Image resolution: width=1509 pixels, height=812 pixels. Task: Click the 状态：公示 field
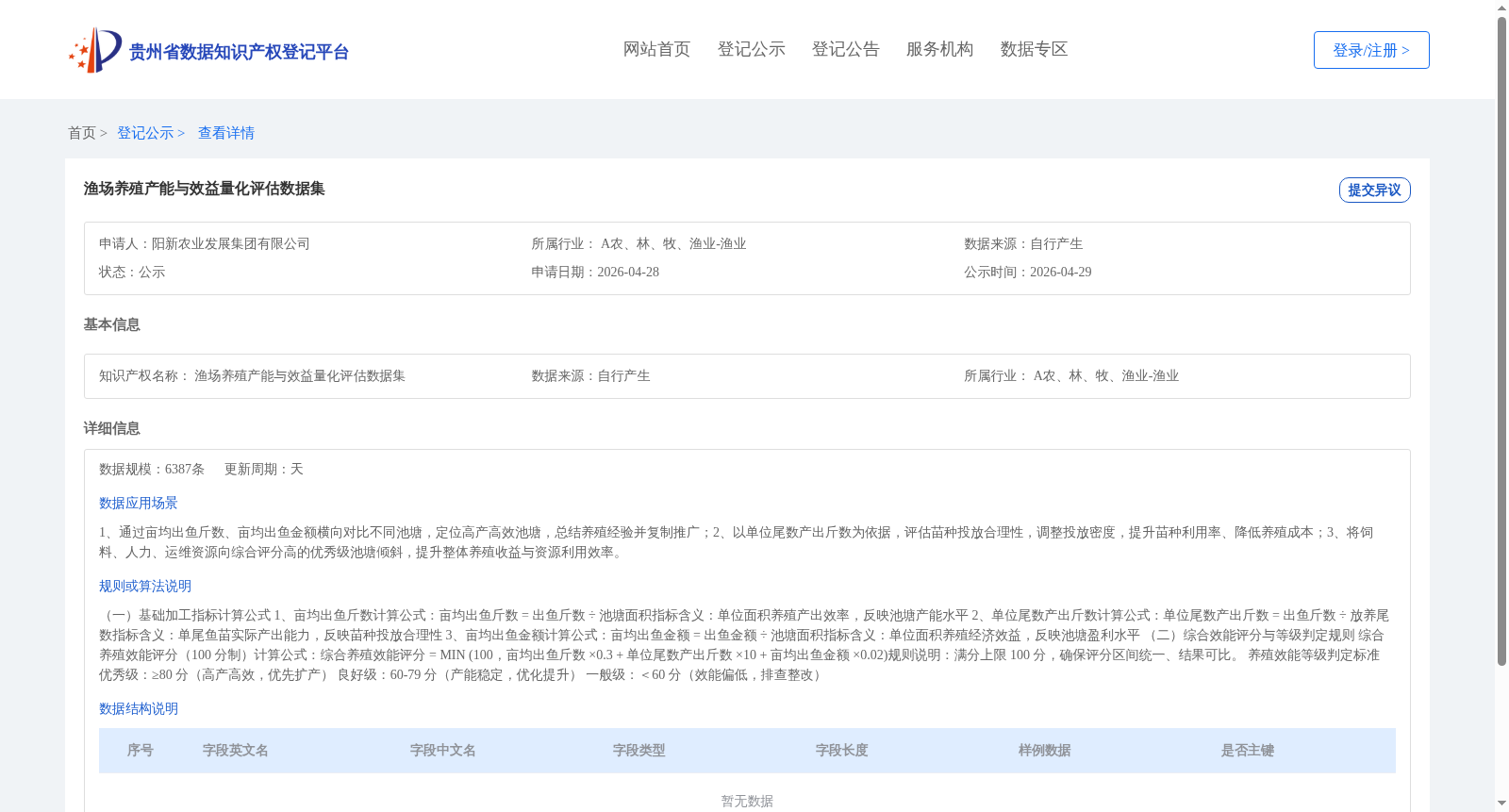click(132, 272)
